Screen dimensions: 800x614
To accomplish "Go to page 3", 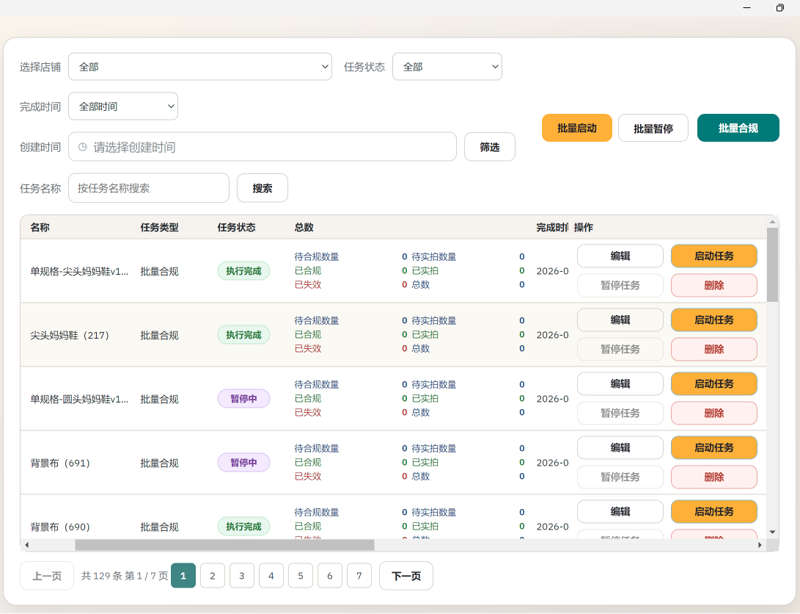I will [242, 576].
